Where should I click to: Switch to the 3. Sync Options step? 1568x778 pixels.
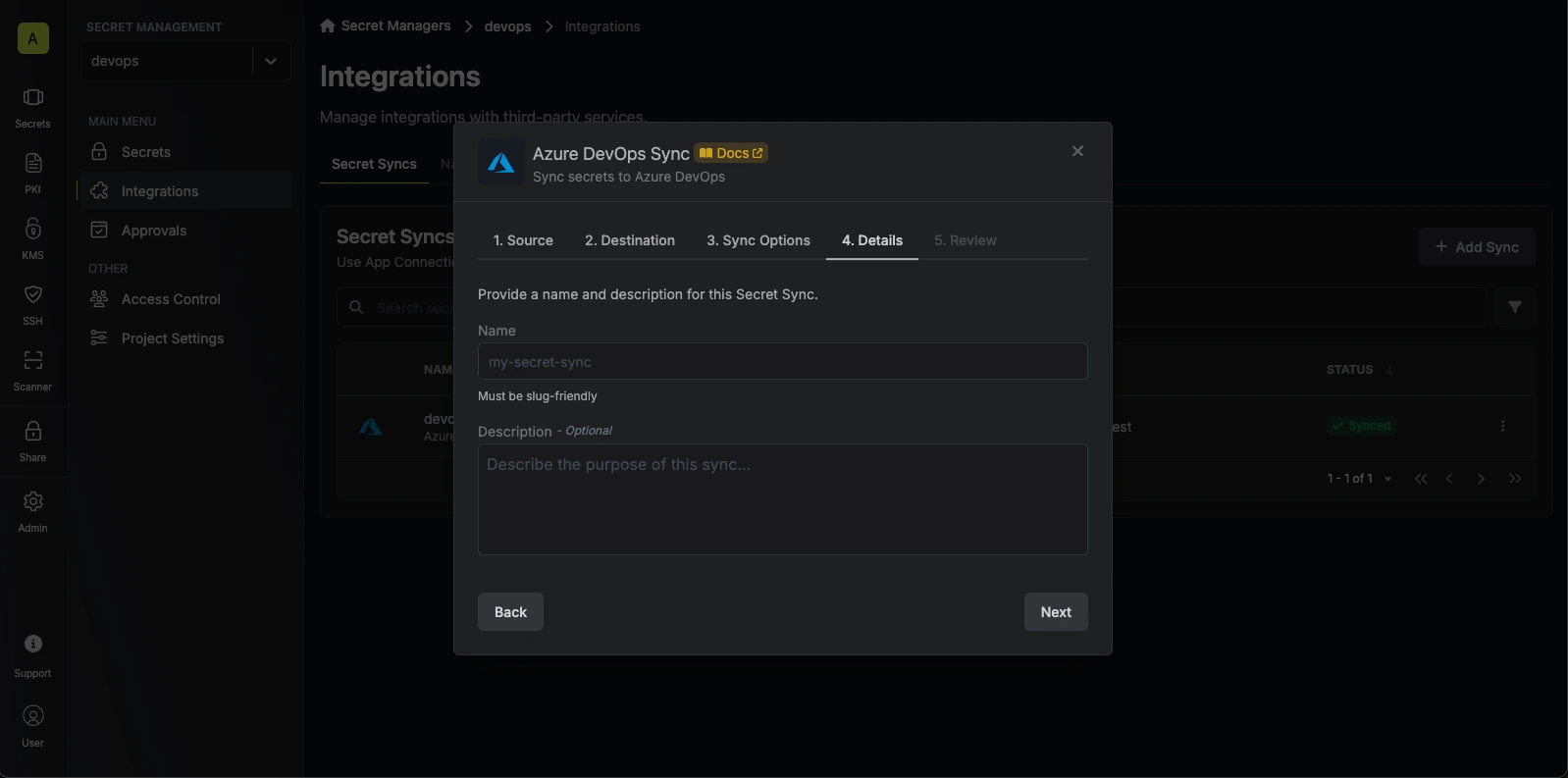click(x=758, y=240)
